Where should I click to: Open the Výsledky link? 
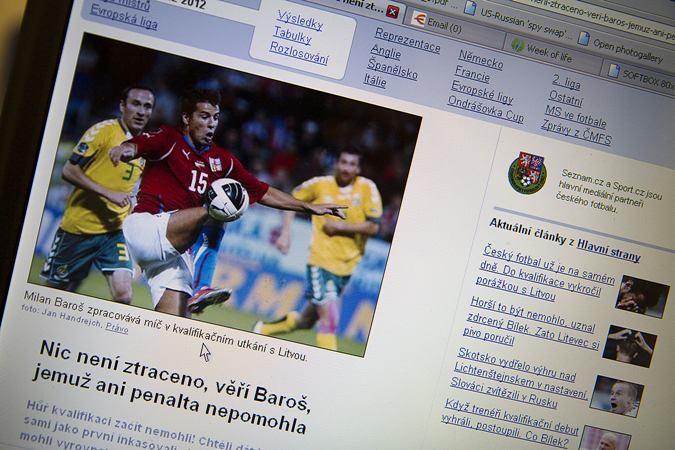pyautogui.click(x=300, y=20)
